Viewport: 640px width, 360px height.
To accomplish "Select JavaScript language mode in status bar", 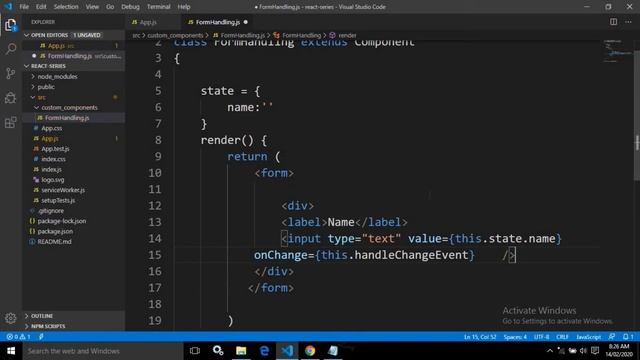I will [x=588, y=337].
